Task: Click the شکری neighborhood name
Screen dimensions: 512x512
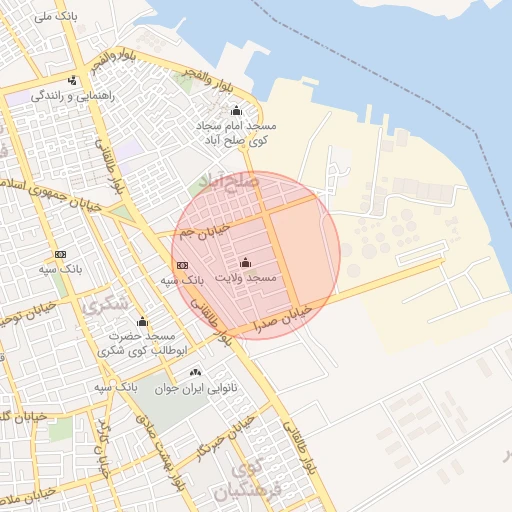Action: click(x=105, y=306)
